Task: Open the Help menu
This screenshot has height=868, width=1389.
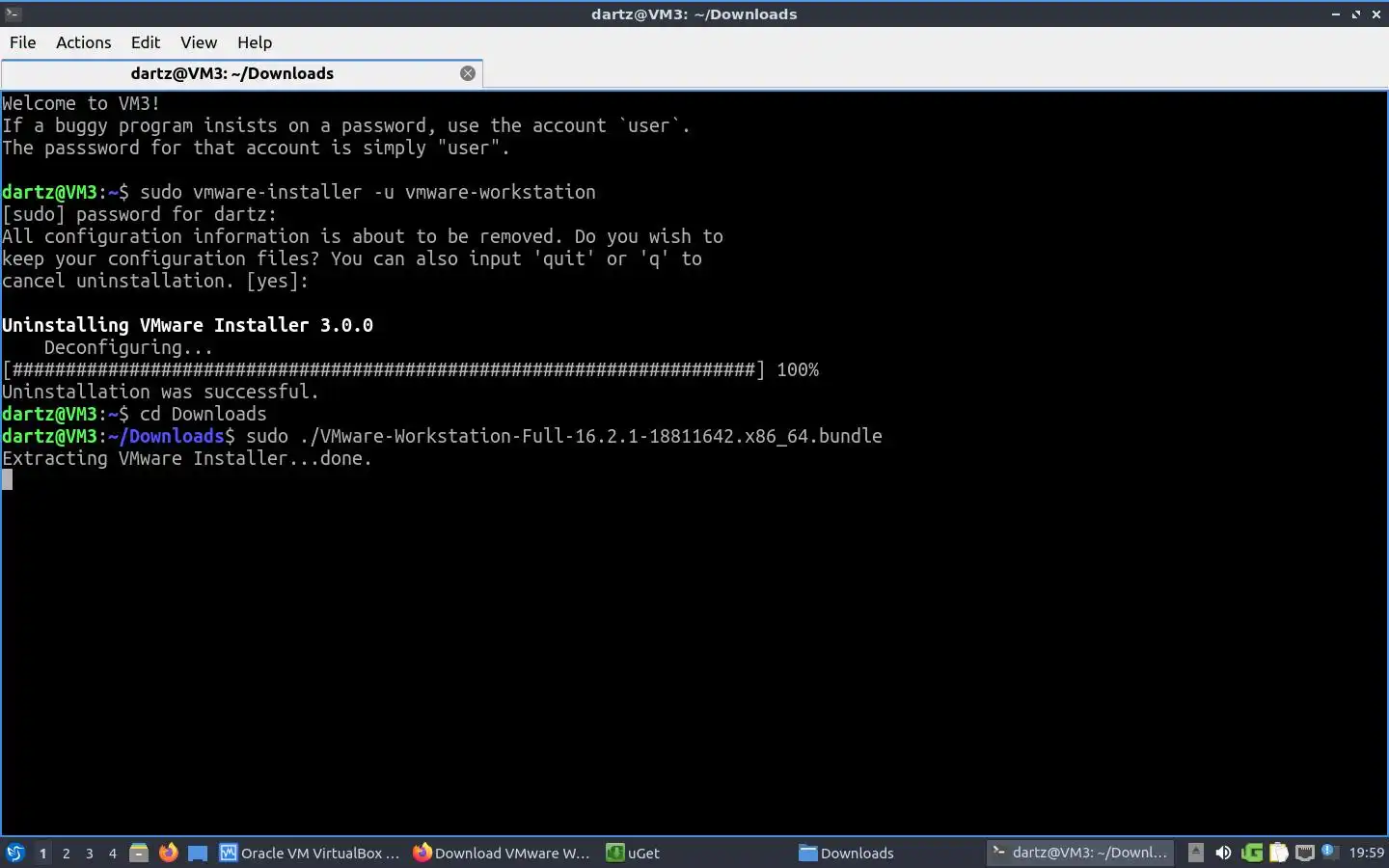Action: tap(255, 42)
